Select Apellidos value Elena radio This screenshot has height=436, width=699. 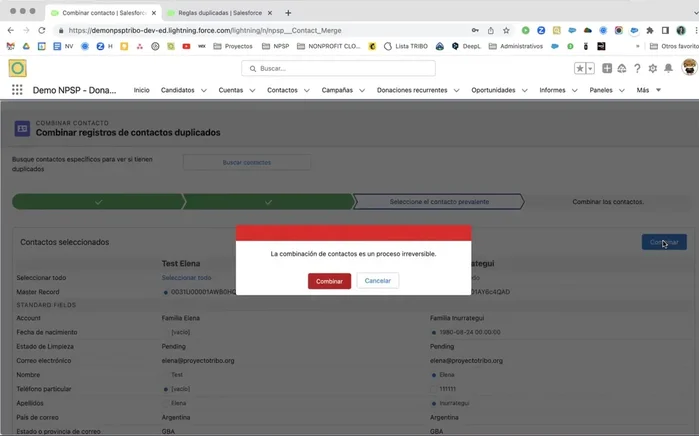166,403
